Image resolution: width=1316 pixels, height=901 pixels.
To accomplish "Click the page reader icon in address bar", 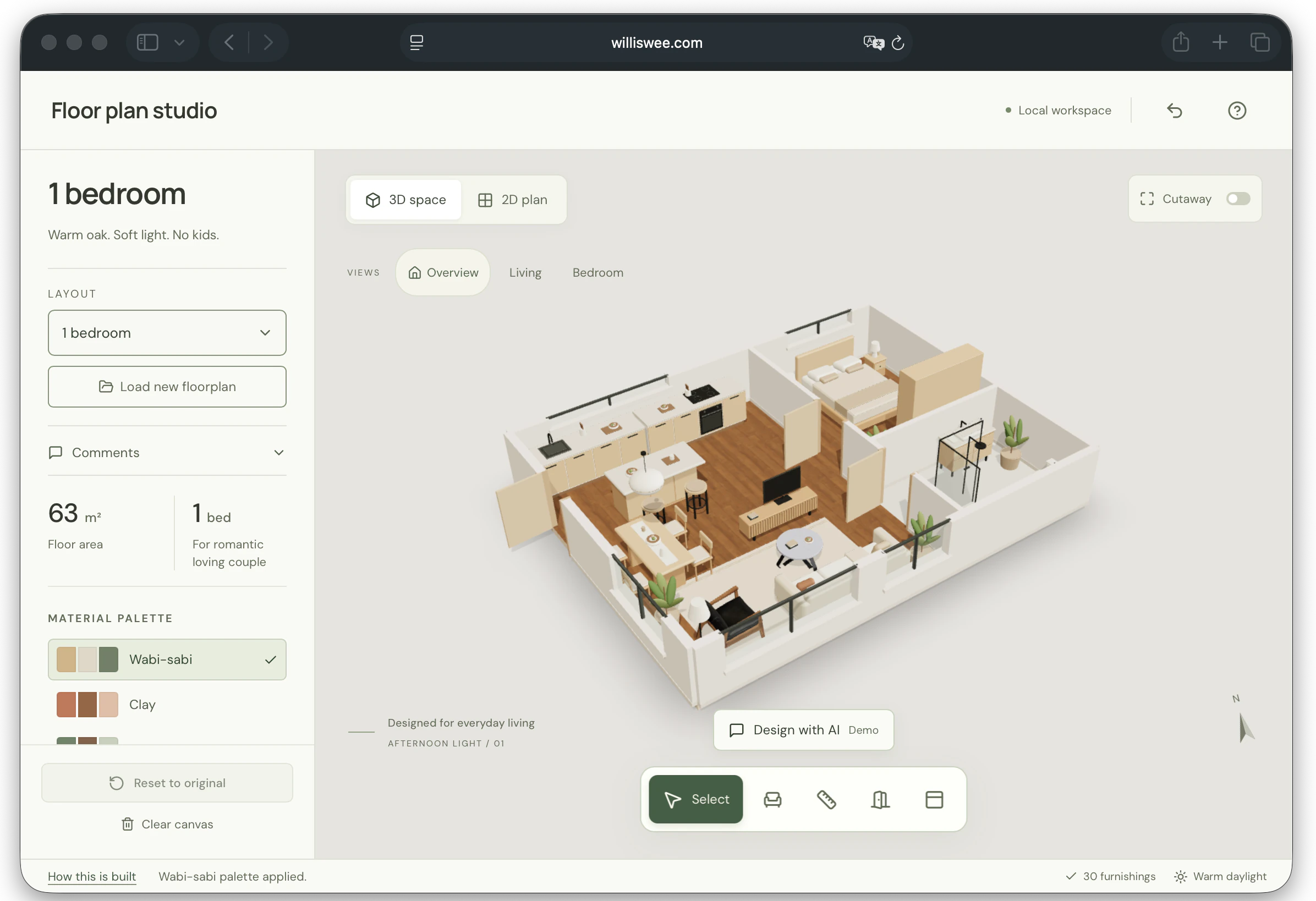I will [416, 42].
